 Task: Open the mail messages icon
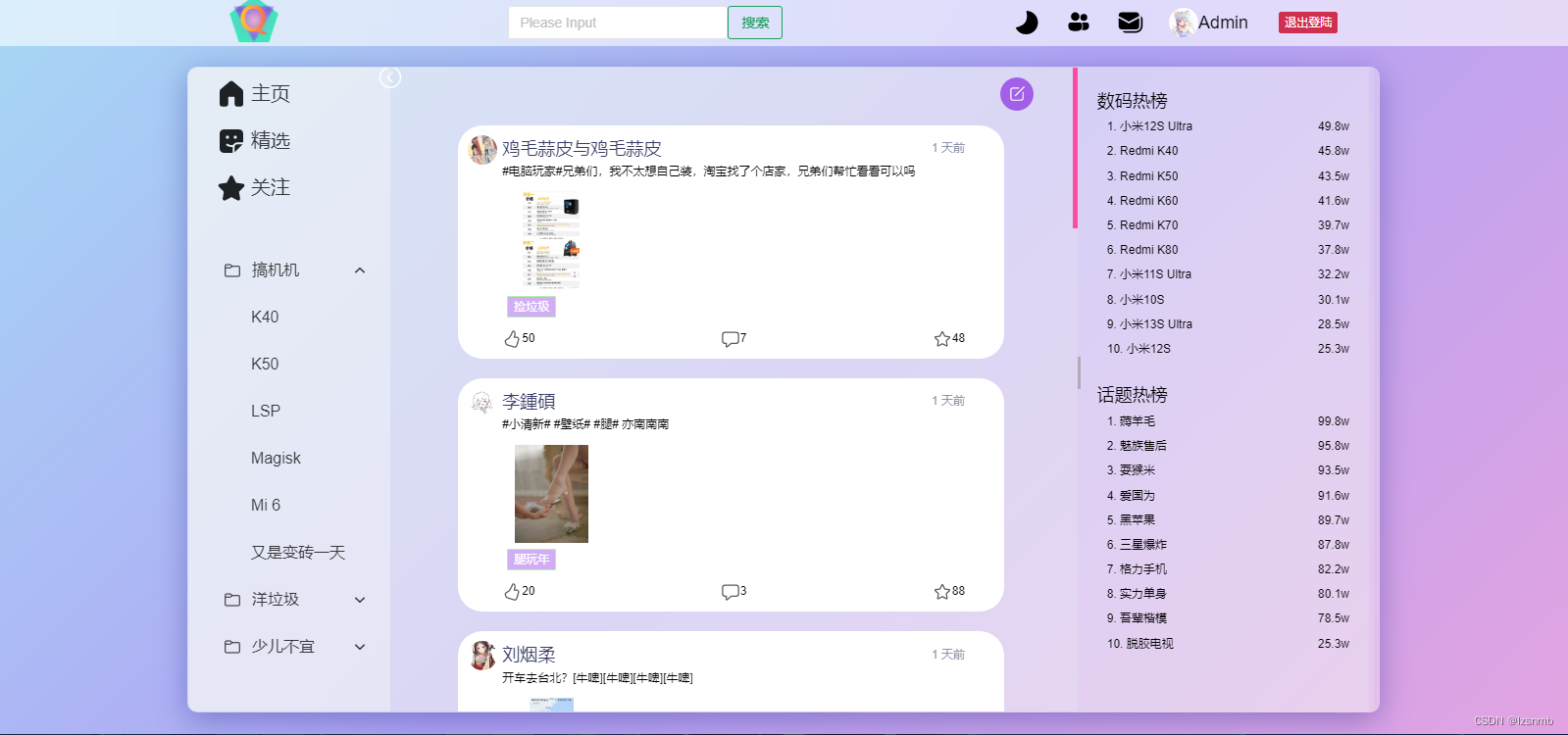tap(1131, 23)
